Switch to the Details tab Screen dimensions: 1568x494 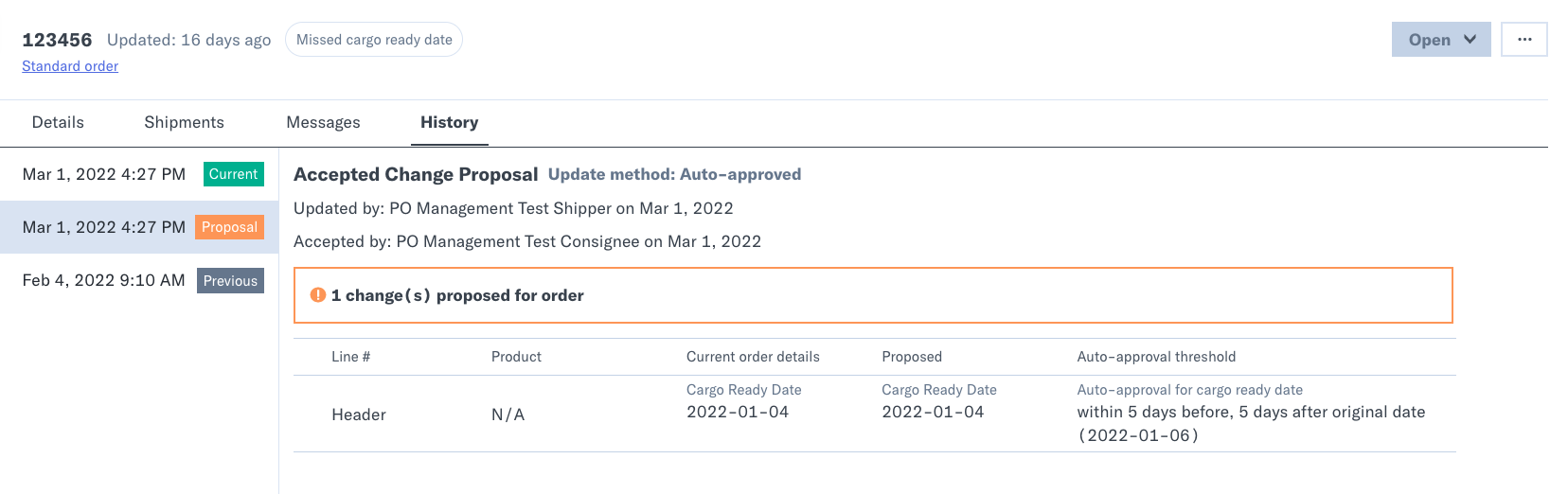(58, 122)
